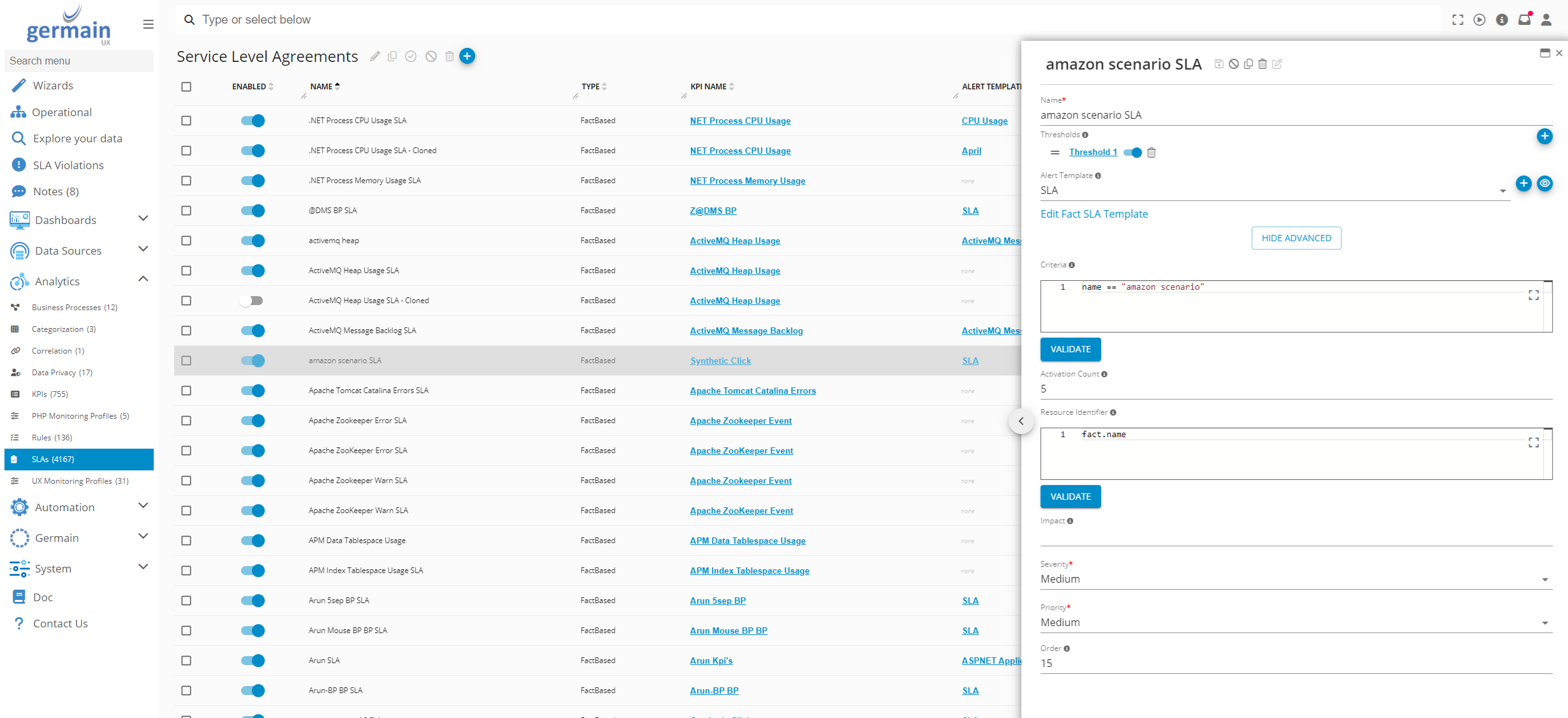The image size is (1568, 718).
Task: Check the box for the @DMS BP SLA row
Action: (x=186, y=211)
